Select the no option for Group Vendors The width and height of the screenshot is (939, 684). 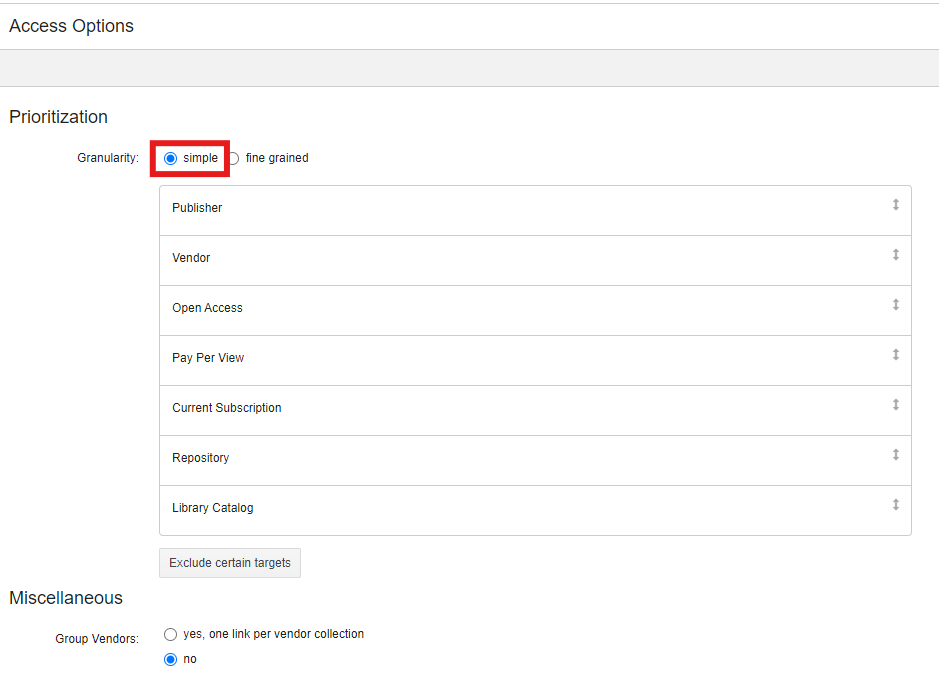[x=171, y=659]
